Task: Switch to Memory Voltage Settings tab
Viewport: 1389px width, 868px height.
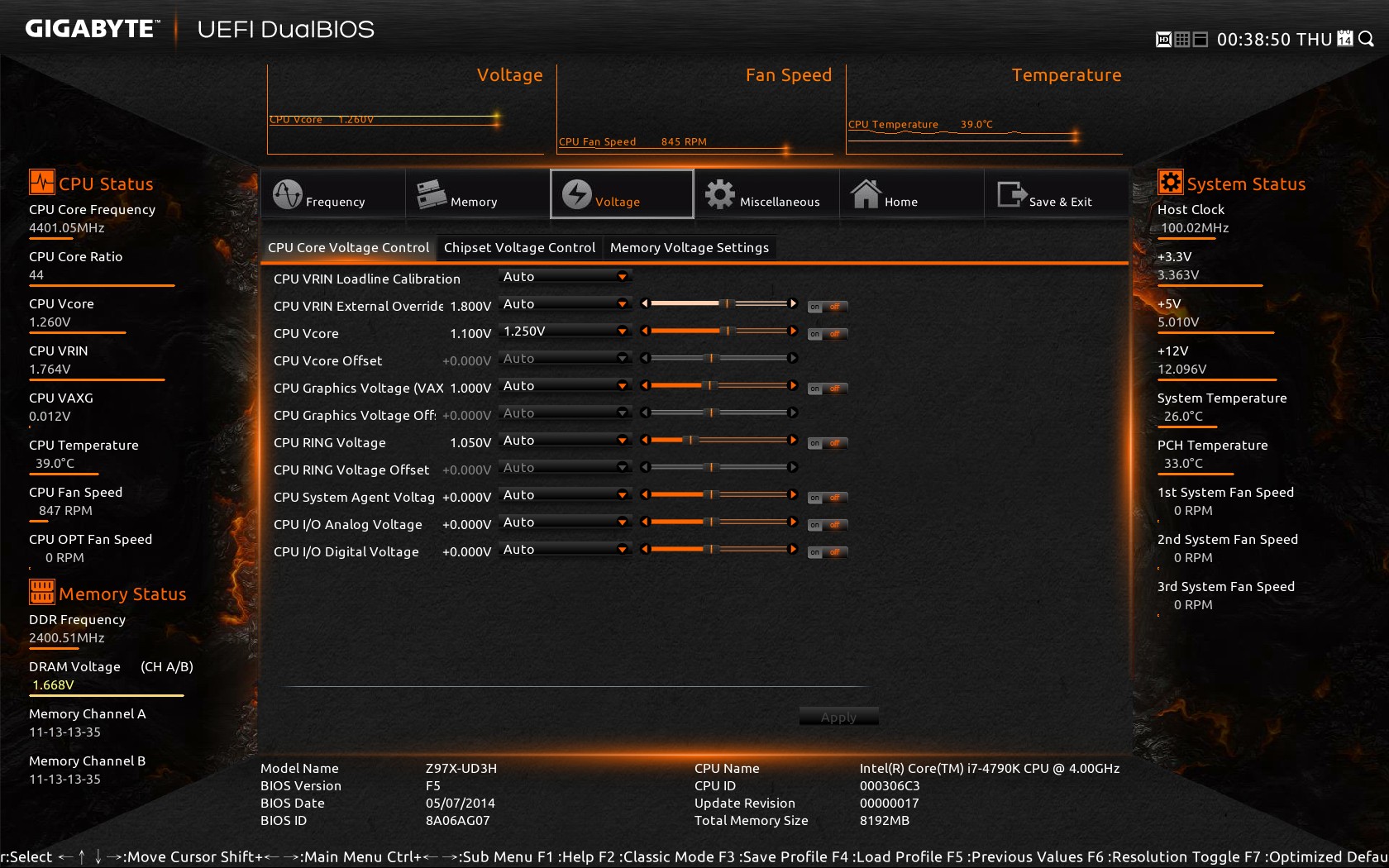Action: (x=690, y=247)
